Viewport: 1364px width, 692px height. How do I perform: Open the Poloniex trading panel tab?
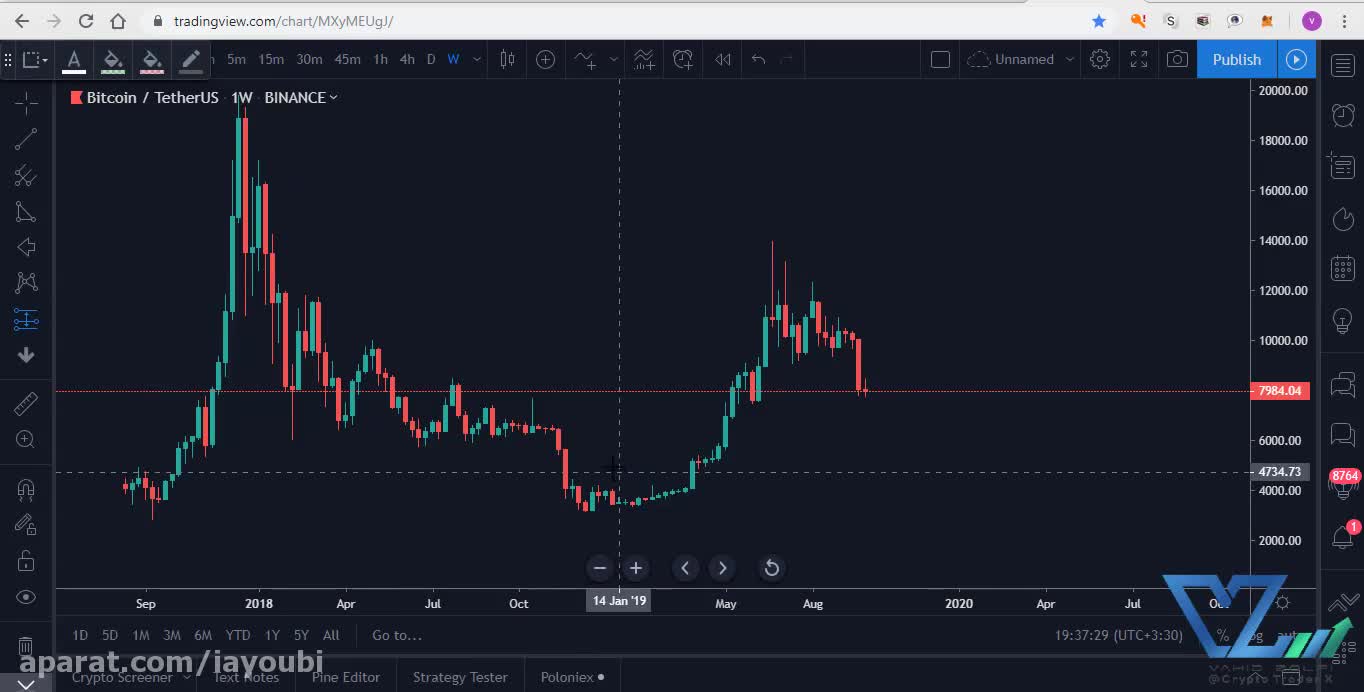(x=572, y=677)
